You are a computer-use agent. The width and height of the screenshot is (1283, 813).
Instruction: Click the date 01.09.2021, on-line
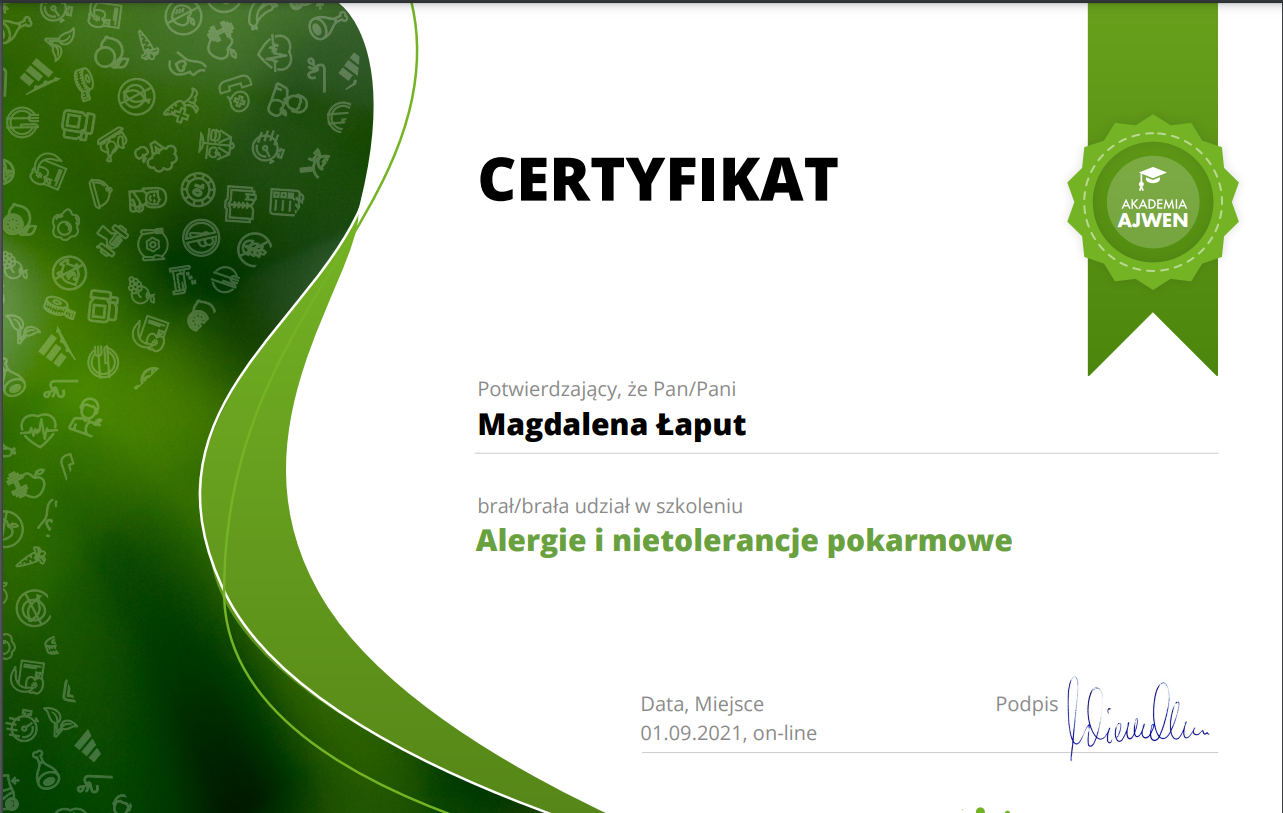point(728,733)
